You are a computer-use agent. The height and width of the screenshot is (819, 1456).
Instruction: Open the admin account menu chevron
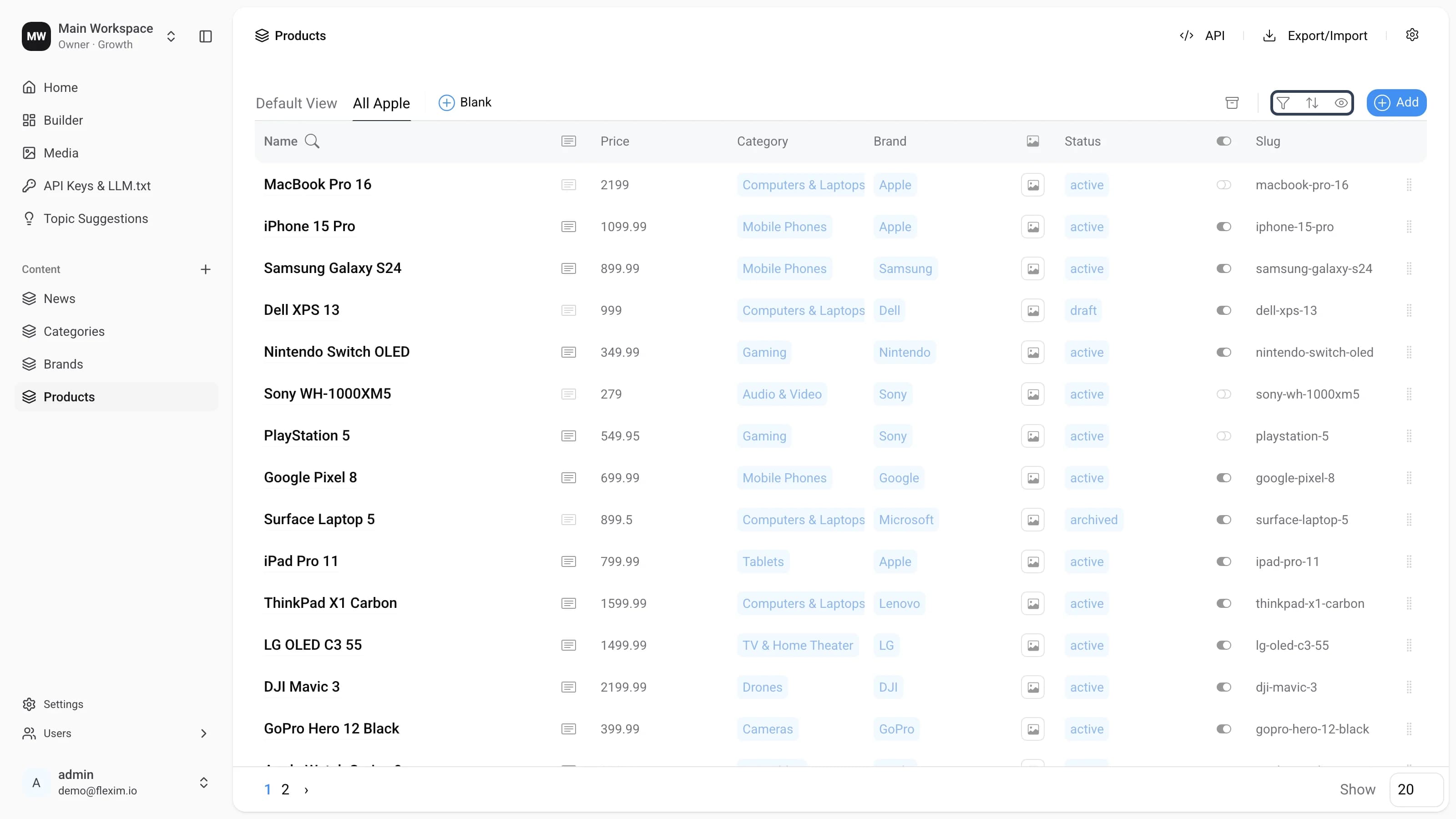pyautogui.click(x=203, y=782)
